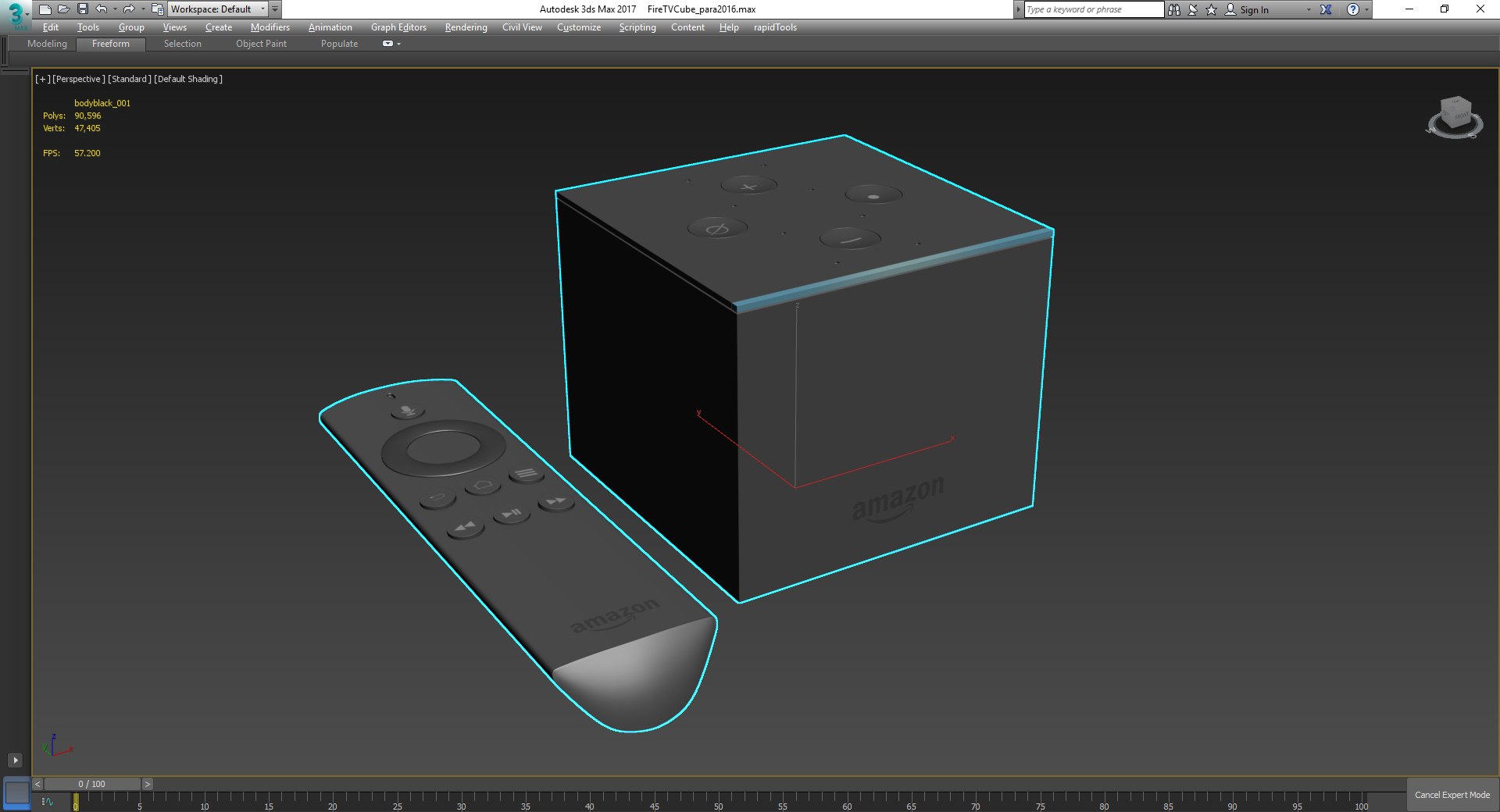Open the Customize menu
The width and height of the screenshot is (1500, 812).
tap(579, 27)
